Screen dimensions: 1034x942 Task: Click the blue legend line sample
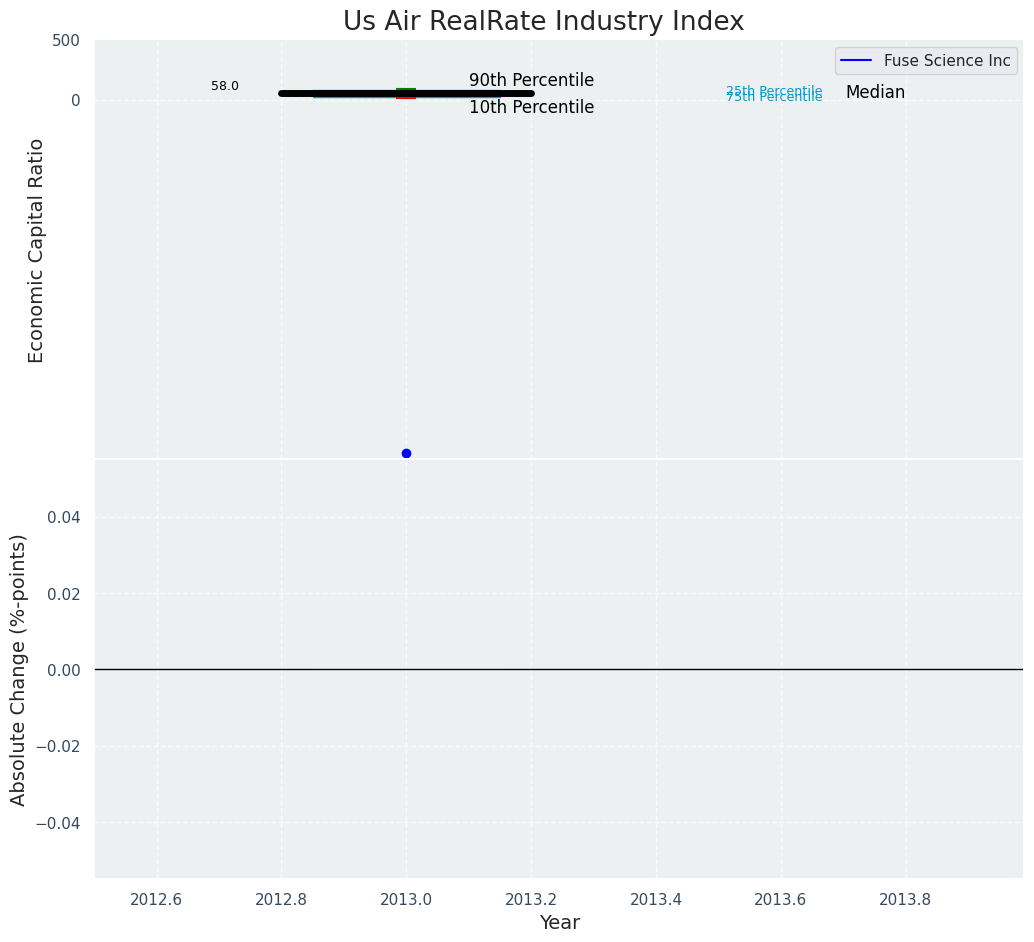click(856, 61)
